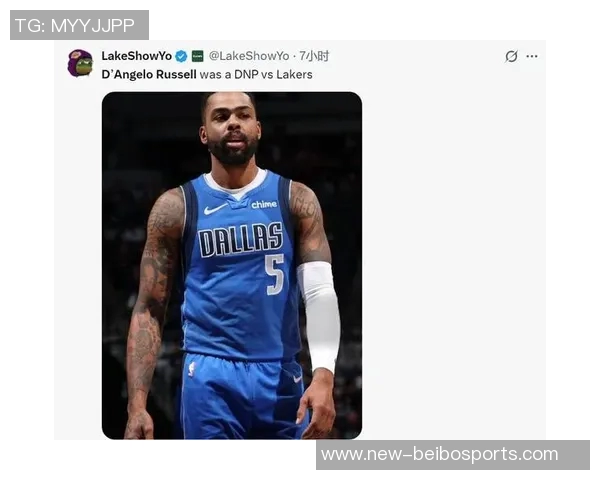Click the blue verified checkmark badge
This screenshot has height=480, width=600.
click(181, 57)
